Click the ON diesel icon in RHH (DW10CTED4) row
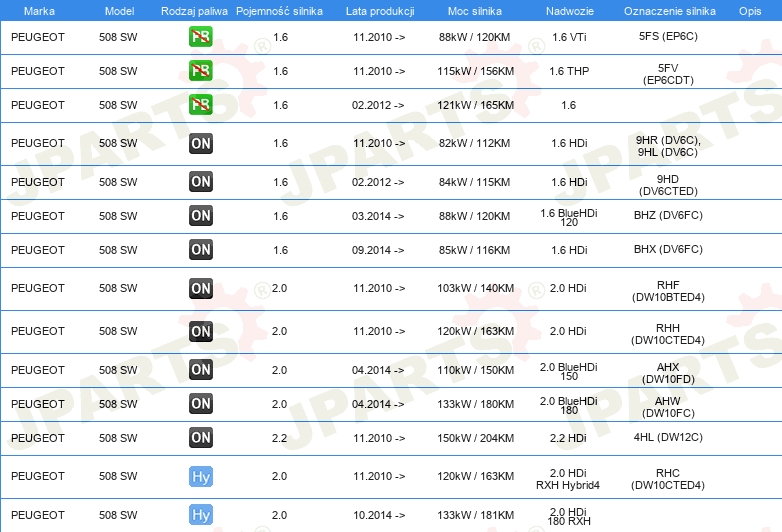The width and height of the screenshot is (782, 532). pyautogui.click(x=200, y=331)
